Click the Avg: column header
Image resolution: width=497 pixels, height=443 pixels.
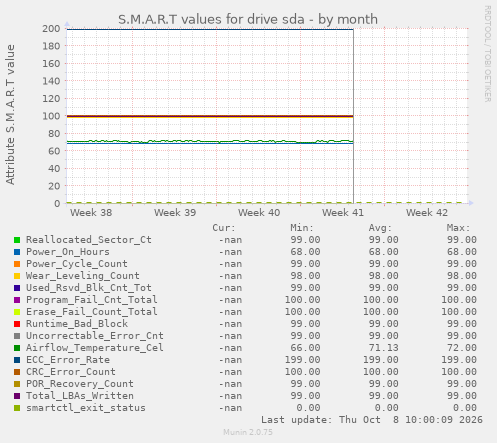(380, 228)
